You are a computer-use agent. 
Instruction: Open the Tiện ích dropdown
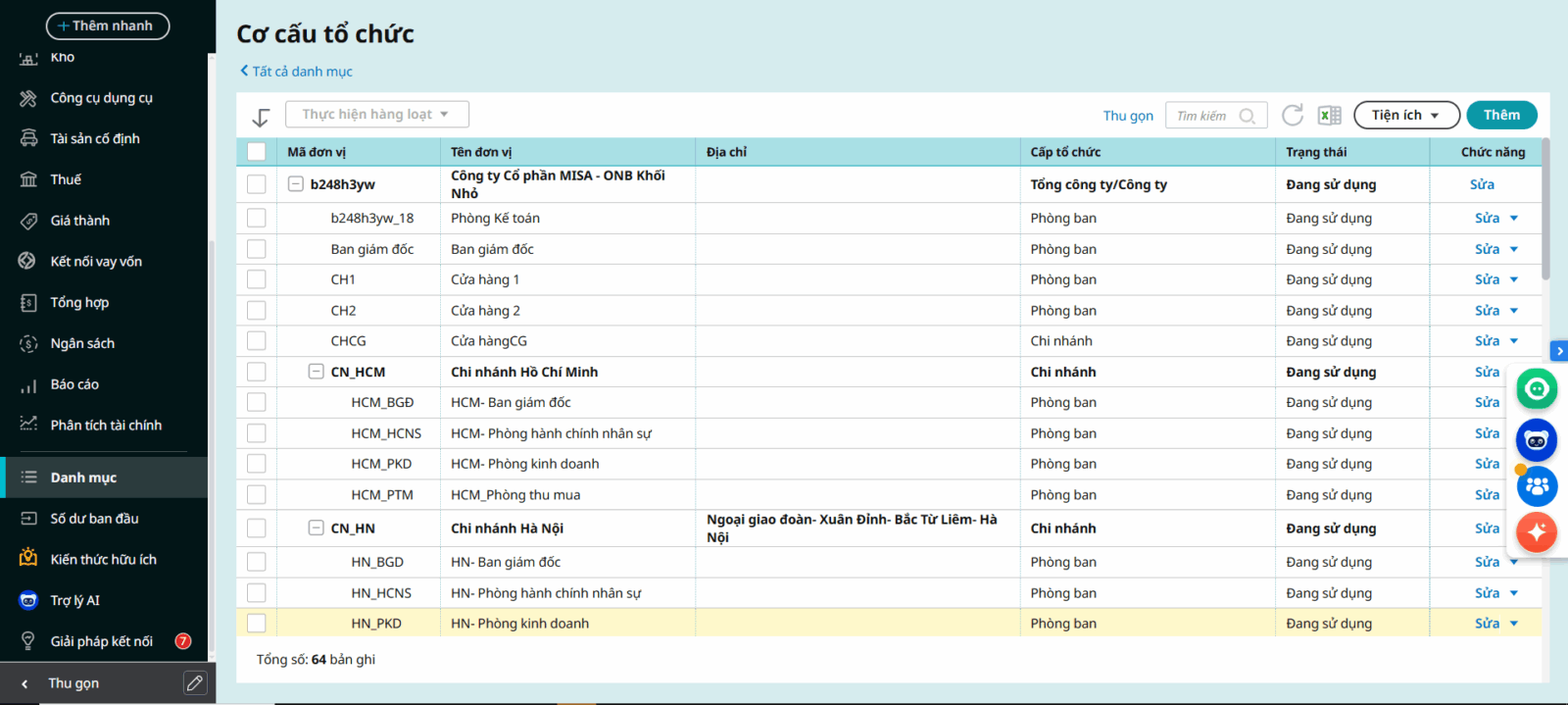coord(1406,116)
